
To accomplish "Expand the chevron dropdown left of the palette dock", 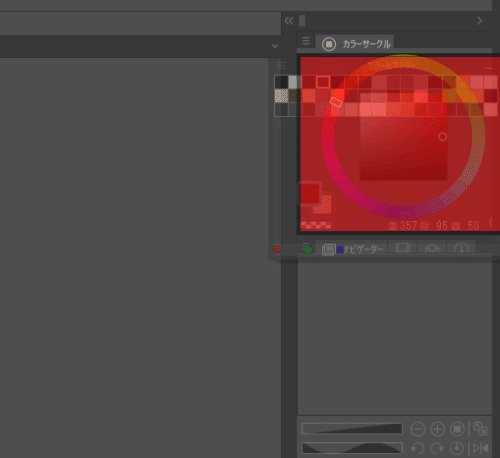I will (x=275, y=46).
